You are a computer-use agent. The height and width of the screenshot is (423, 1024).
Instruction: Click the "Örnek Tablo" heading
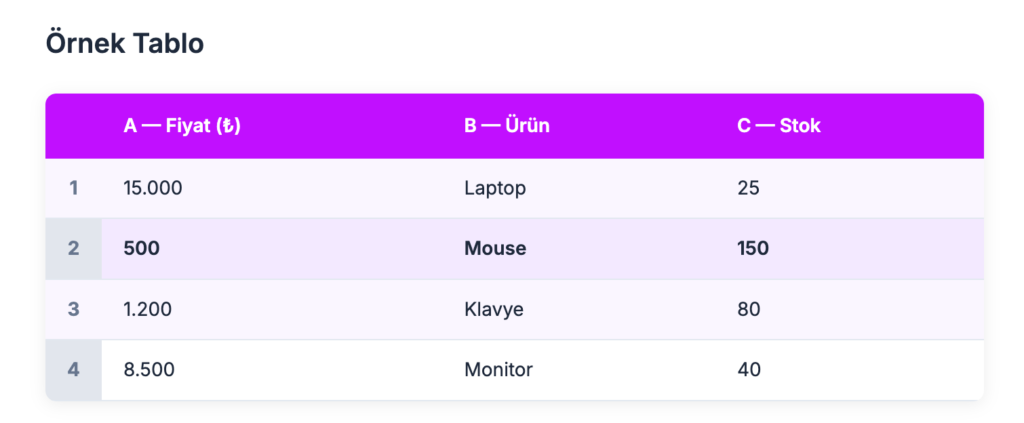(x=125, y=44)
